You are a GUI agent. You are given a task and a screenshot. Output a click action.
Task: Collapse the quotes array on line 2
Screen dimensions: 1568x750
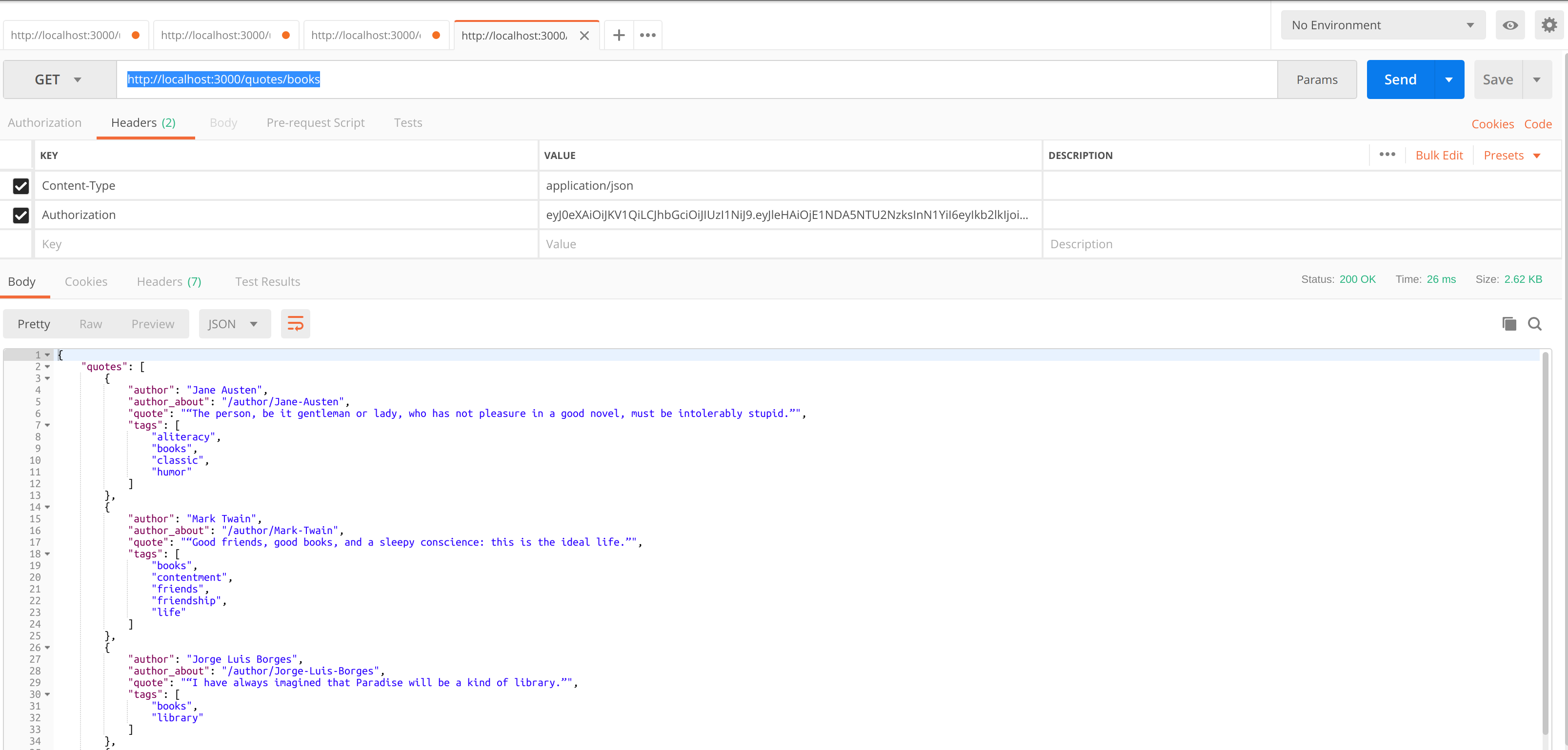pos(47,367)
